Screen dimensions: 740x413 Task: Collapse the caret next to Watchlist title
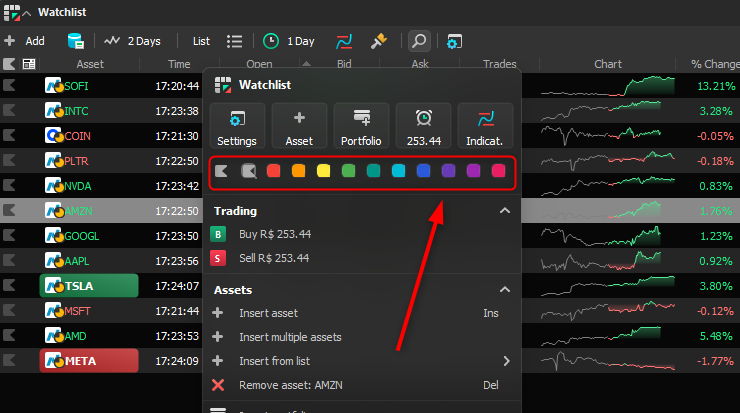[27, 13]
